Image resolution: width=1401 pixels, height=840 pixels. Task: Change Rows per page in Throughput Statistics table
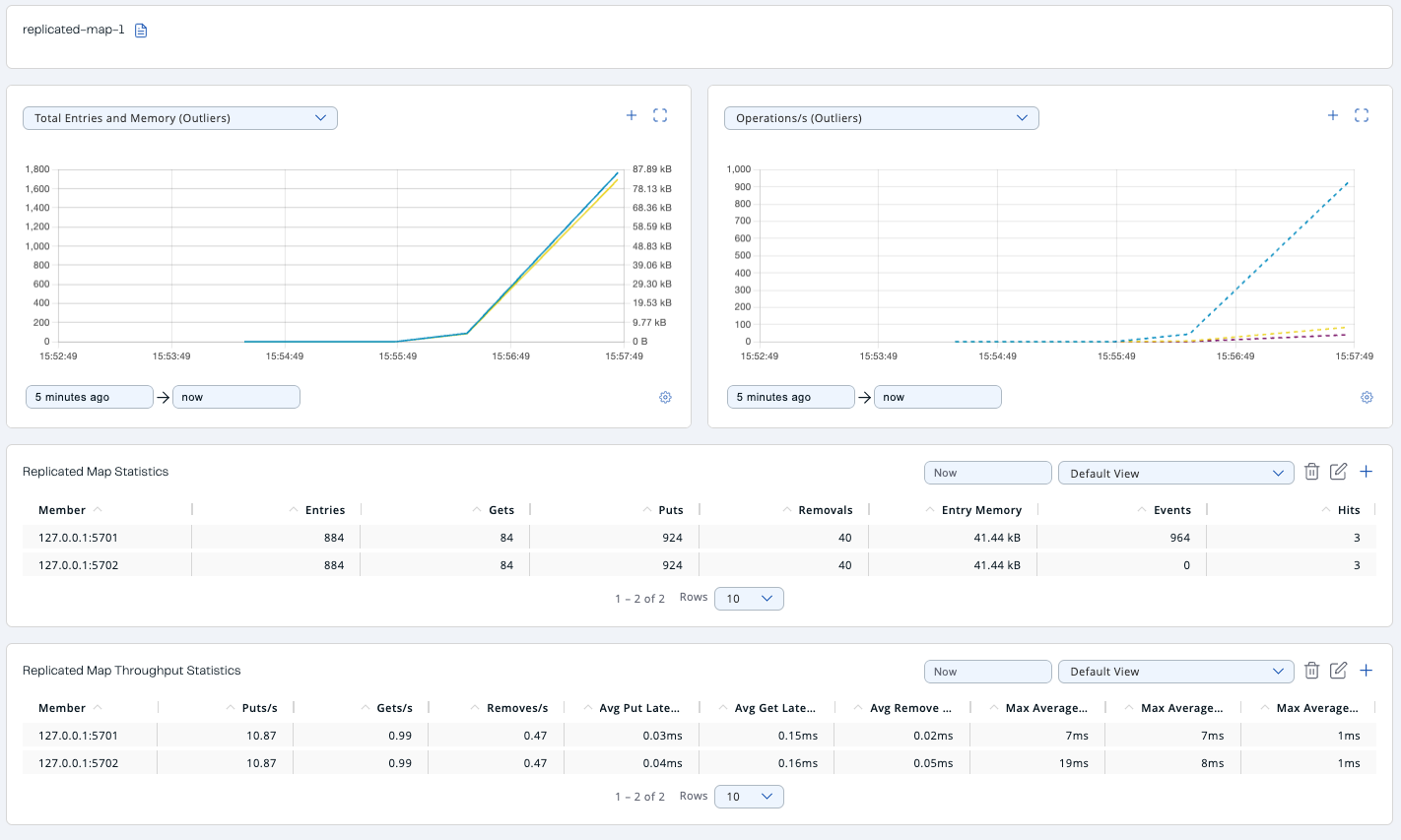750,797
